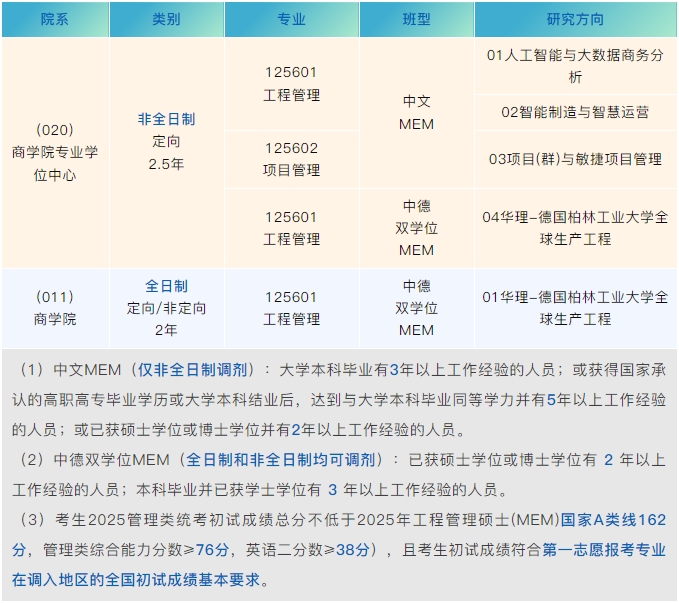Select the 03项目(群)与敏捷项目管理 cell

point(575,159)
